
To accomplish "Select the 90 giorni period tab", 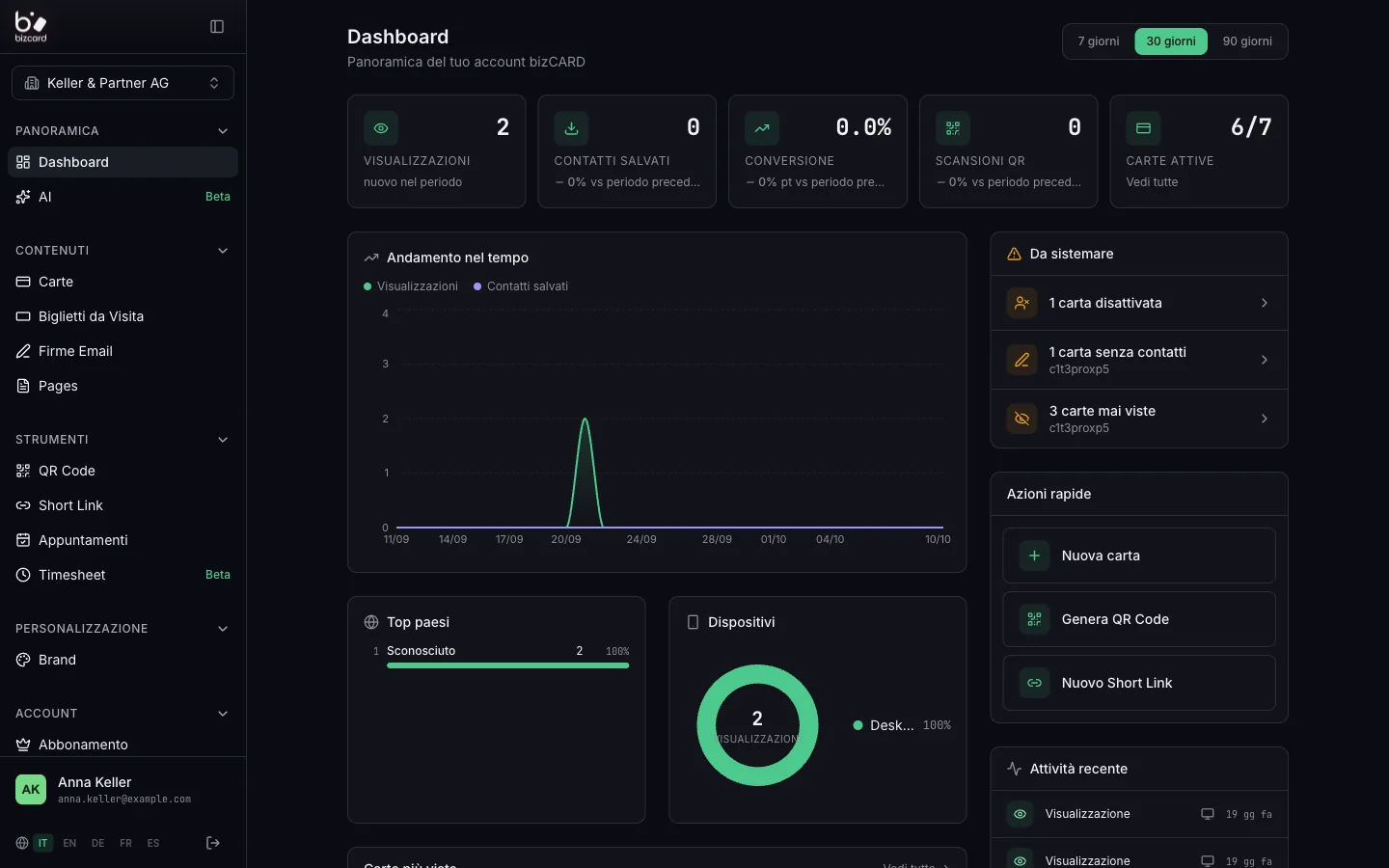I will [1247, 41].
